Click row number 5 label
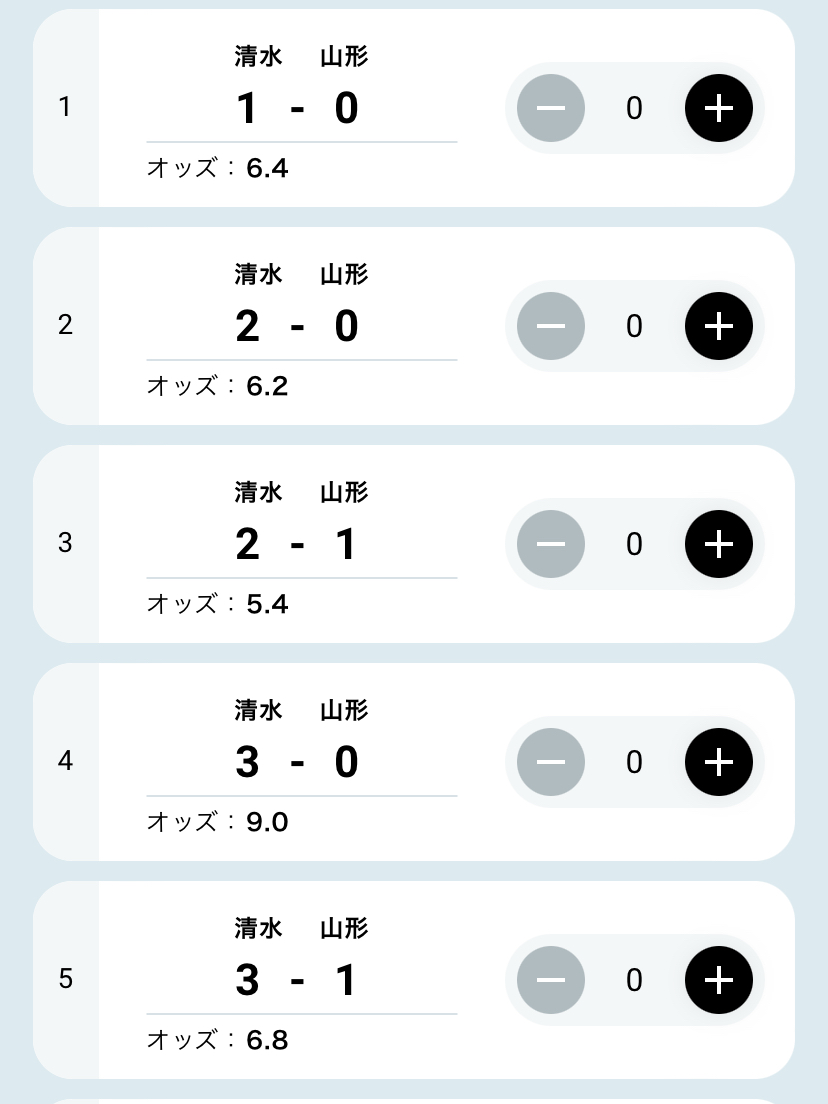 (66, 979)
